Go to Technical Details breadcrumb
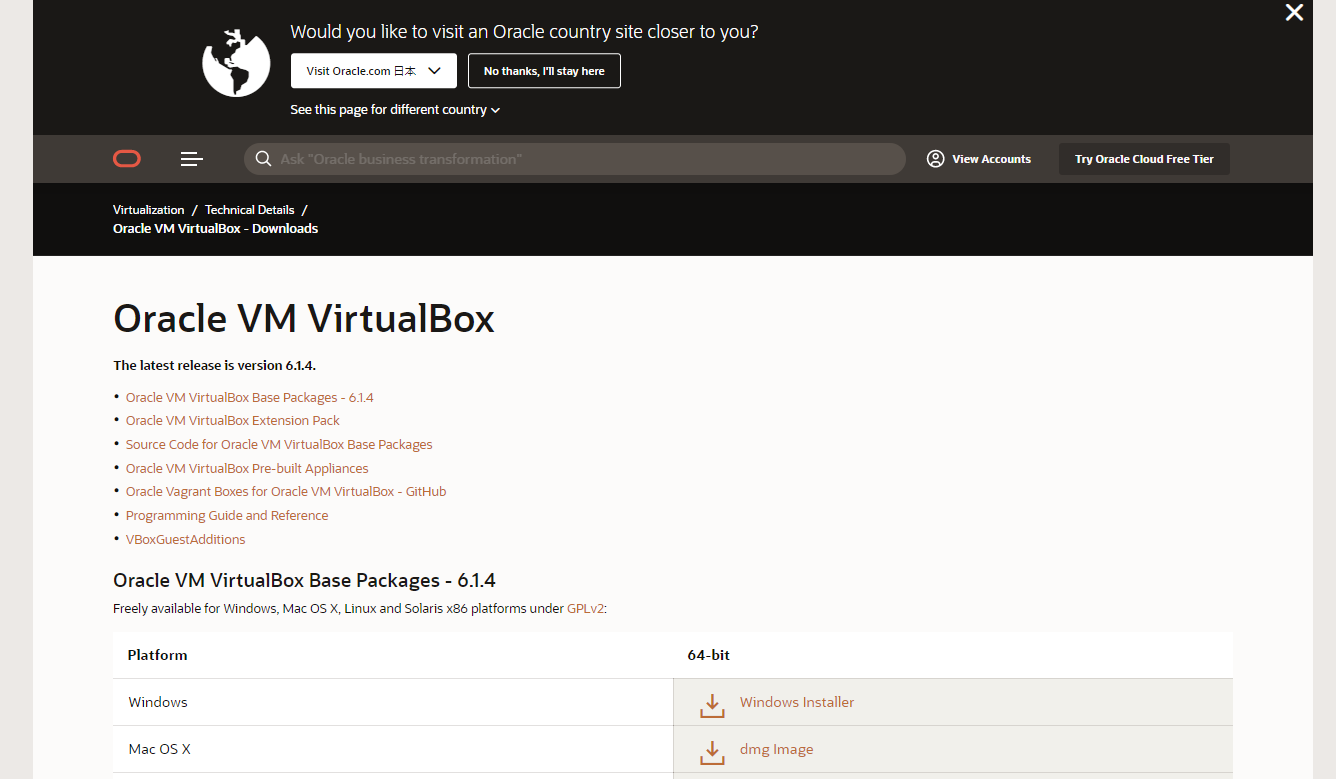 coord(250,210)
